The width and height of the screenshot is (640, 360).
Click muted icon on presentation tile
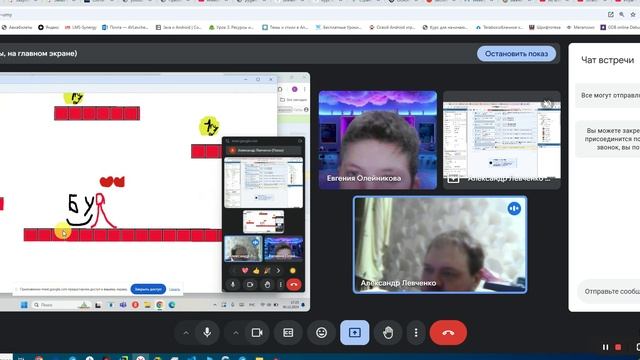coord(547,104)
